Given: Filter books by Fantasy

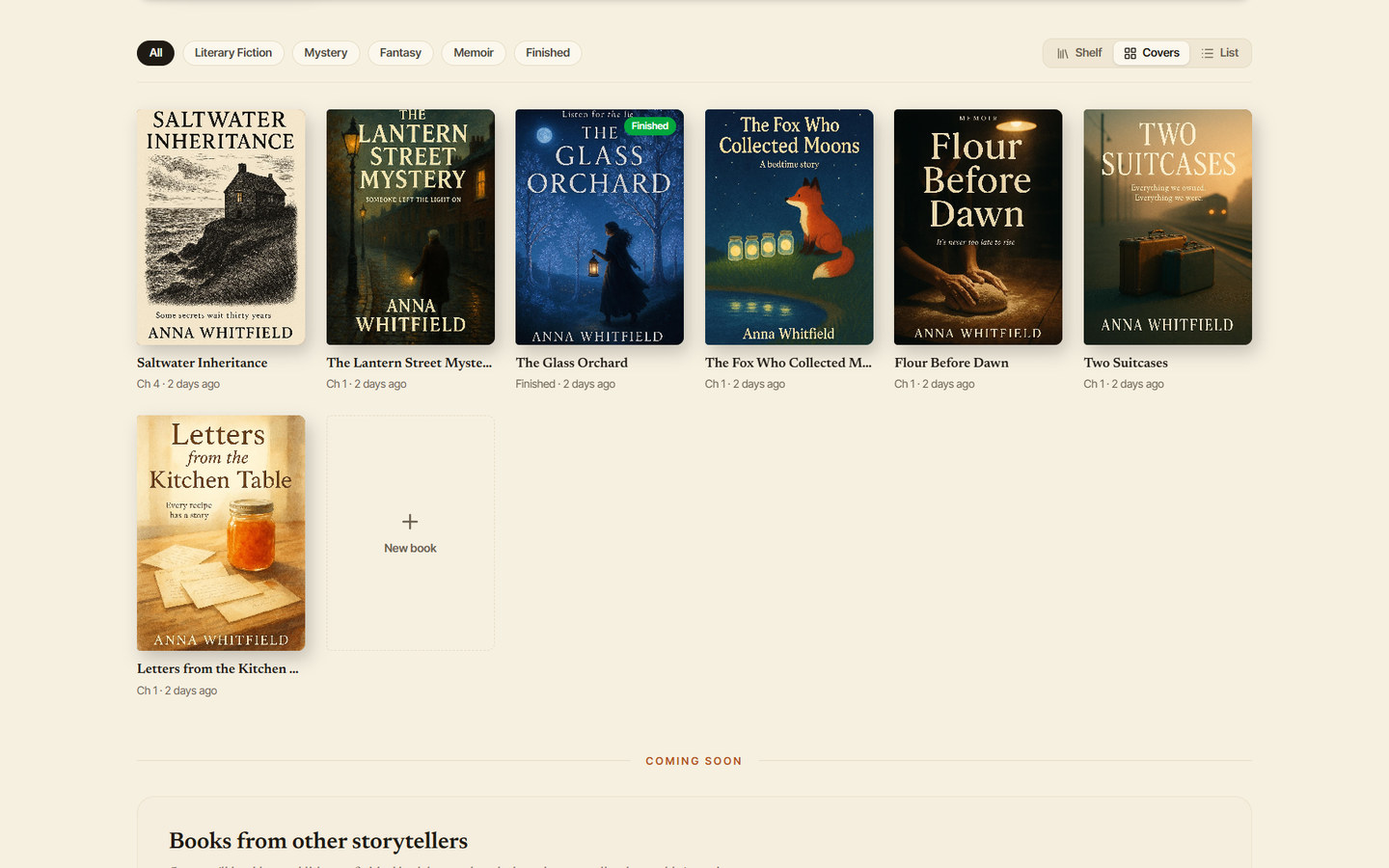Looking at the screenshot, I should click(400, 53).
